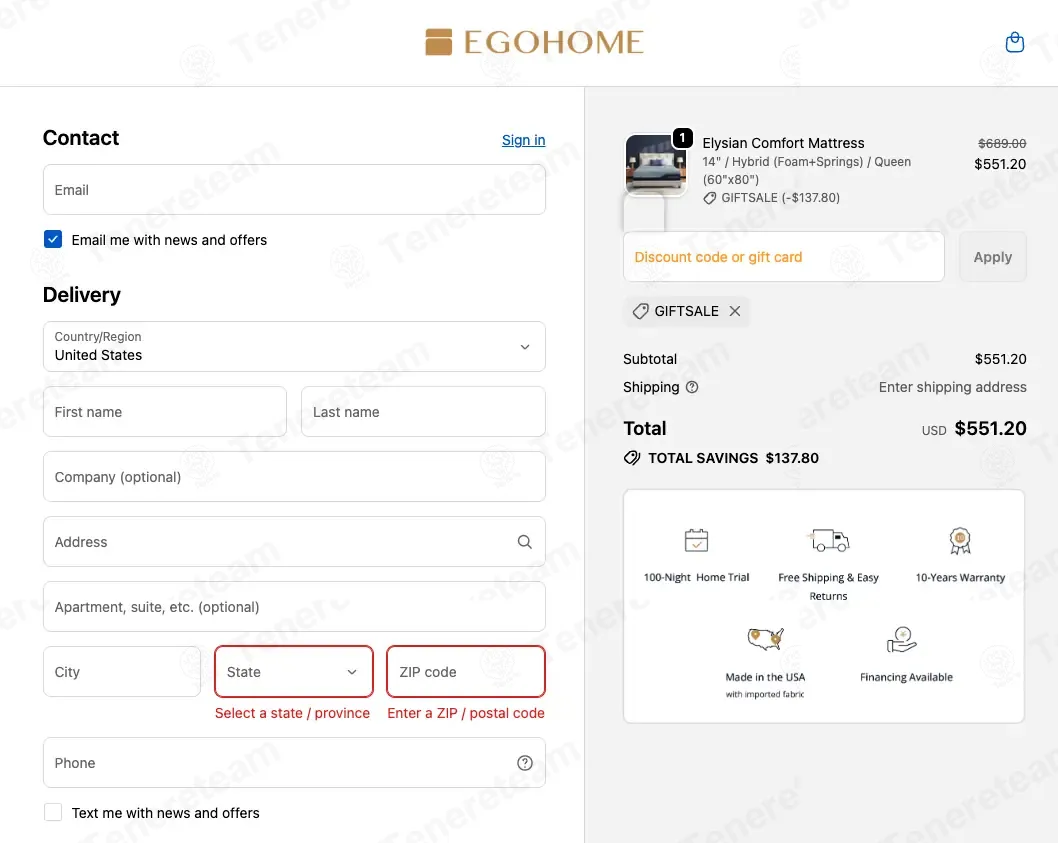Focus the Discount code or gift card field
The height and width of the screenshot is (843, 1058).
pyautogui.click(x=783, y=256)
